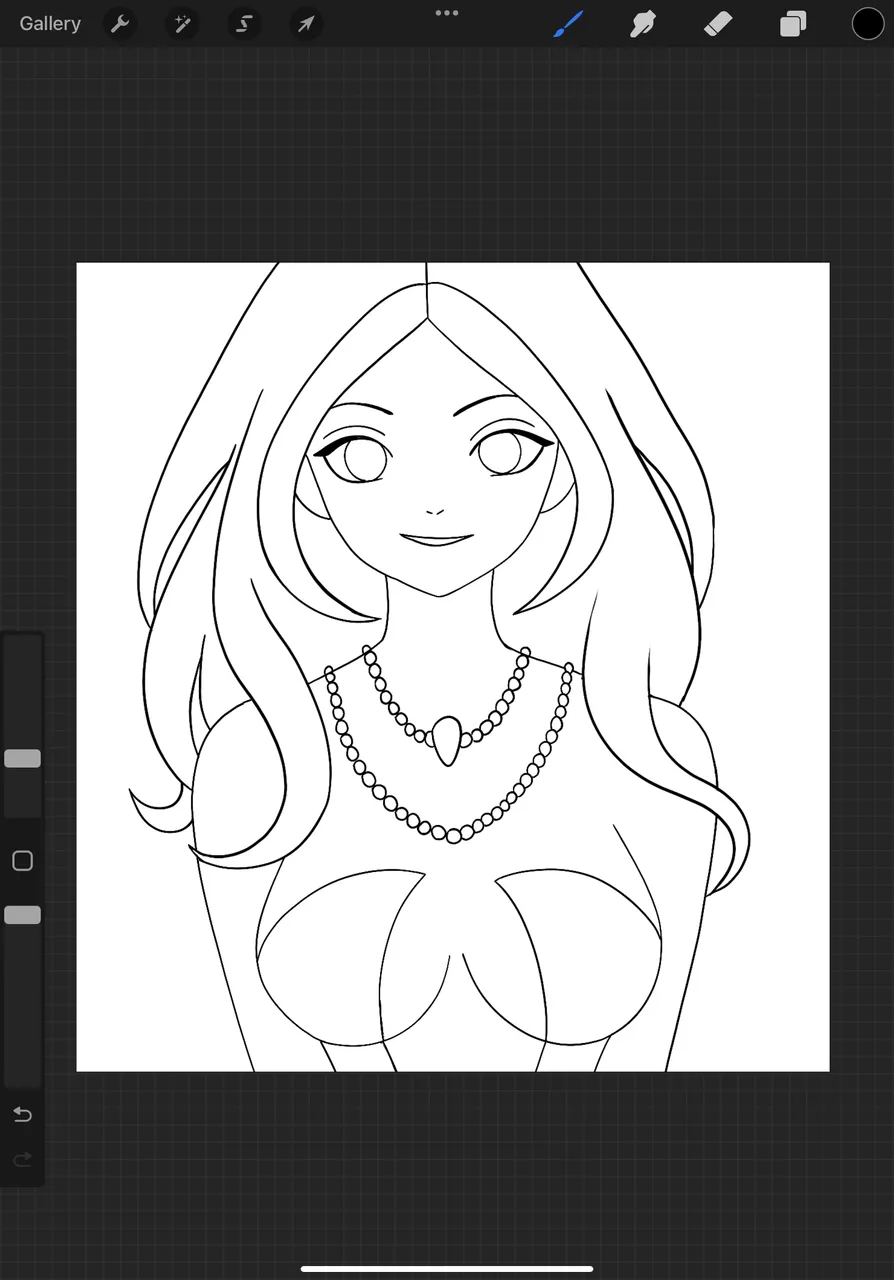The height and width of the screenshot is (1280, 894).
Task: Redo the last undone stroke
Action: click(x=22, y=1160)
